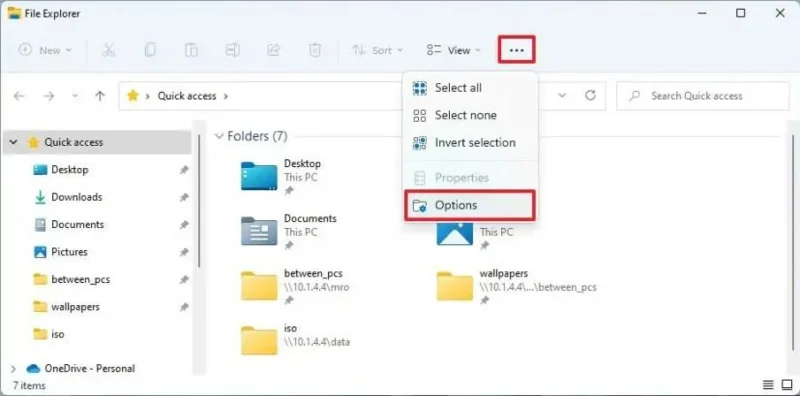Select the iso folder icon in content
Screen dimensions: 800x396
[x=259, y=340]
